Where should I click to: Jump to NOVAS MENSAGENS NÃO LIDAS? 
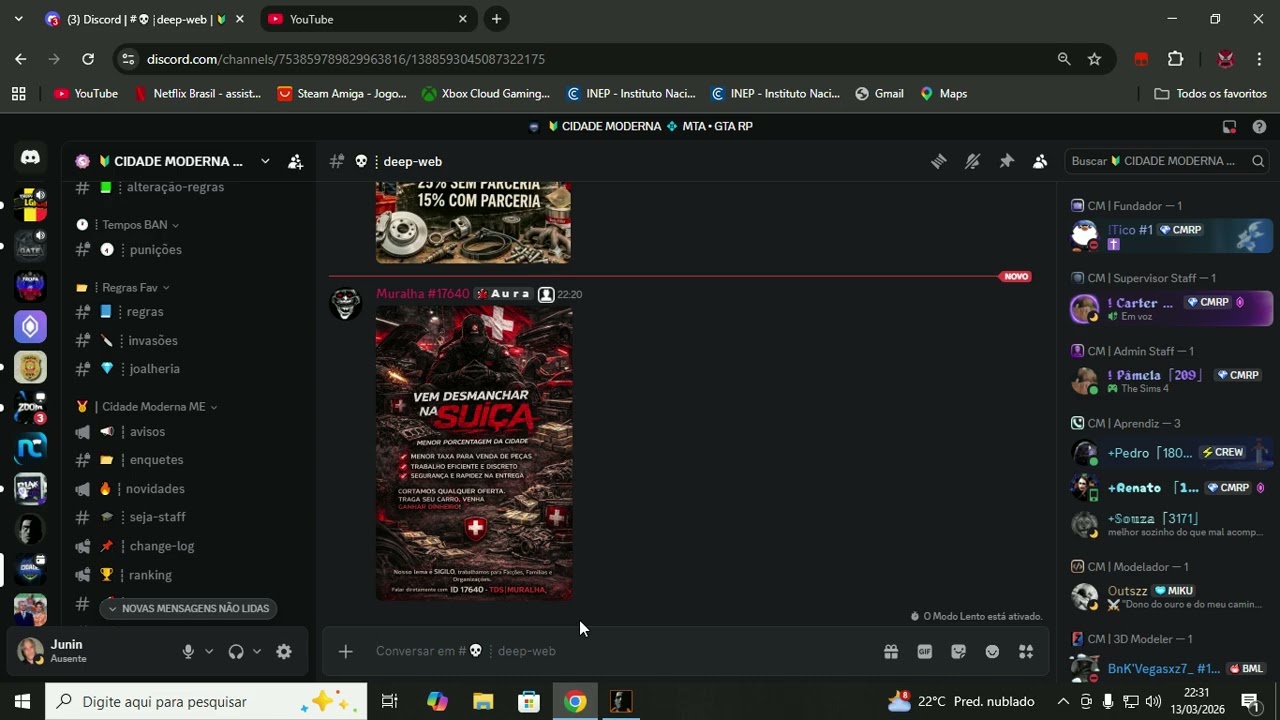[x=188, y=608]
